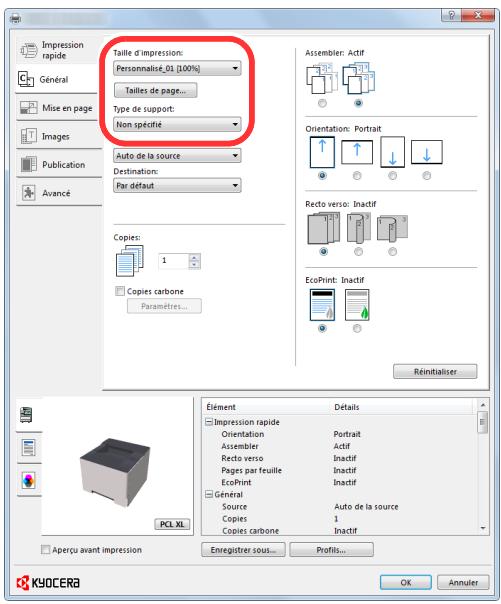501x604 pixels.
Task: Open the Taille d'impression dropdown
Action: coord(177,68)
